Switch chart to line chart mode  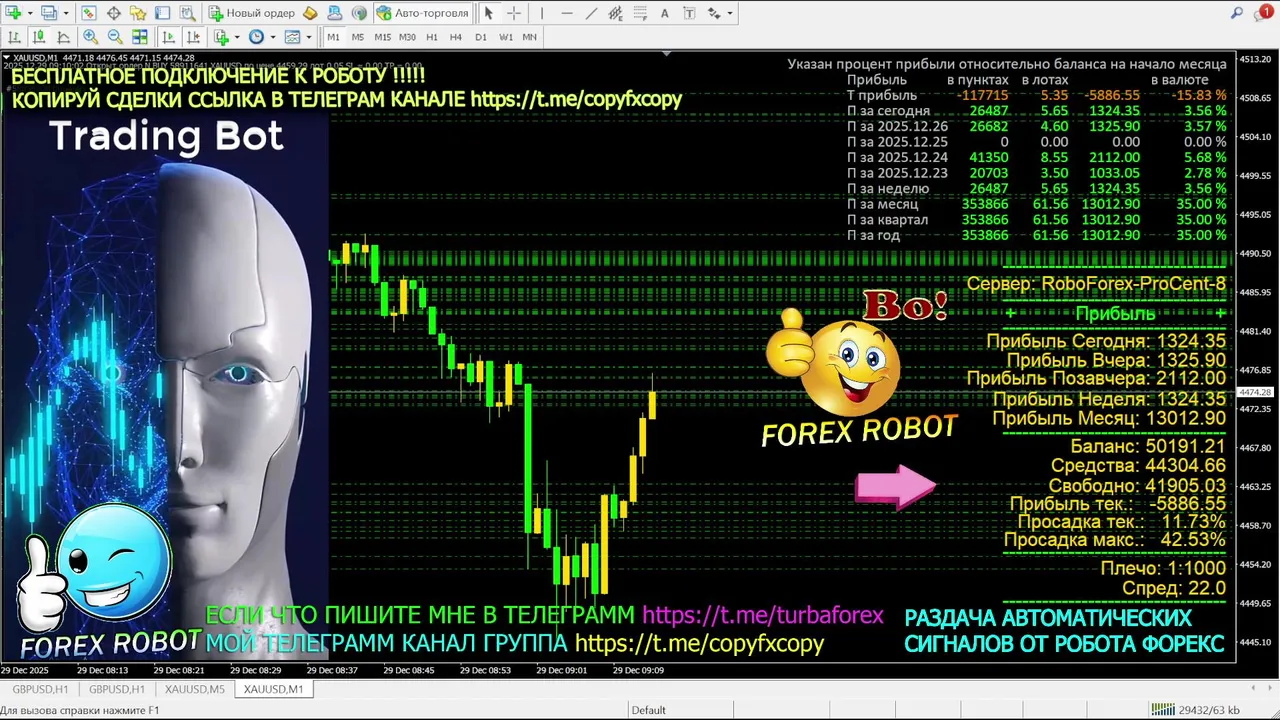[63, 37]
